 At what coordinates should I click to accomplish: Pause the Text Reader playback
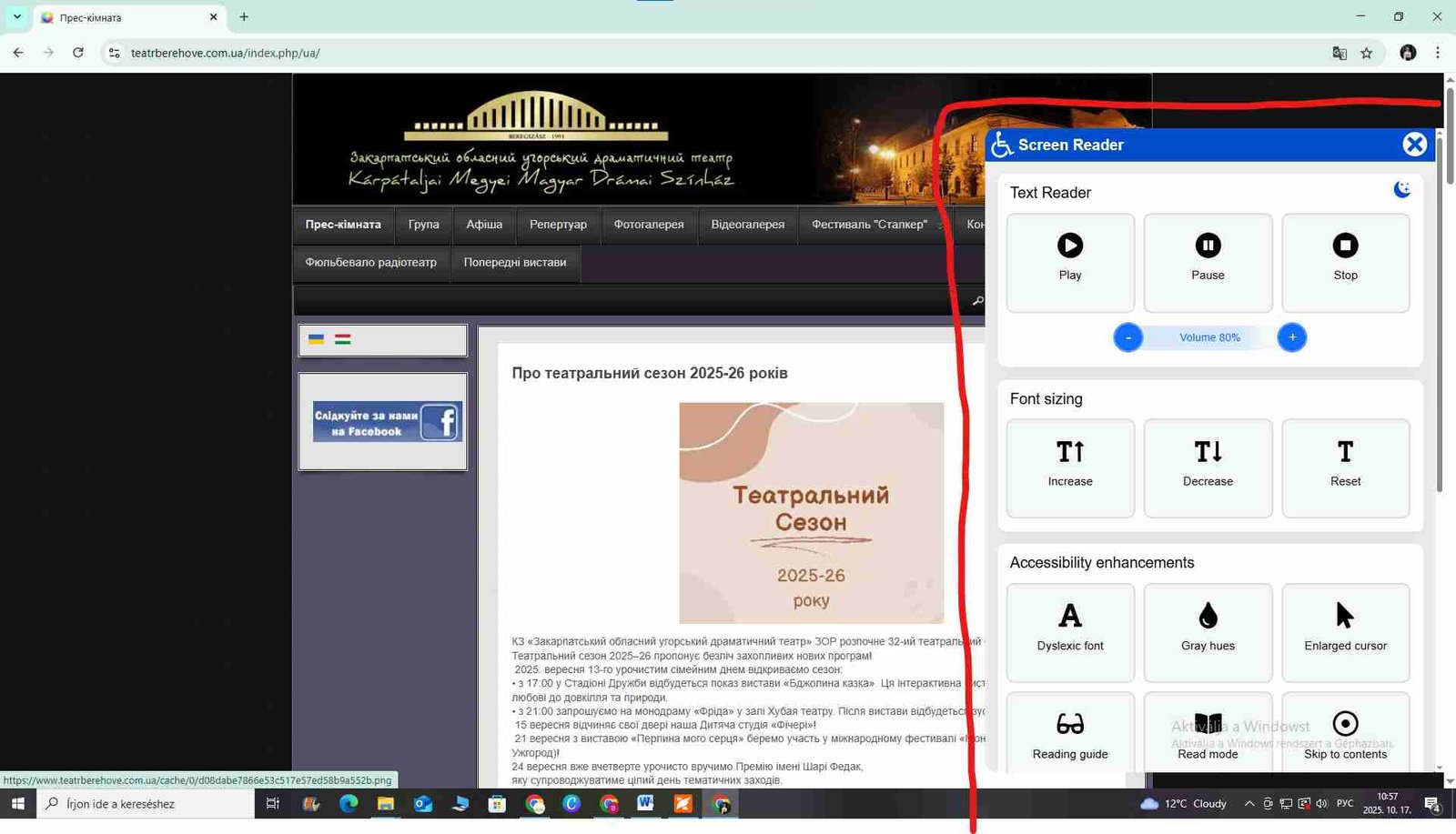coord(1208,262)
